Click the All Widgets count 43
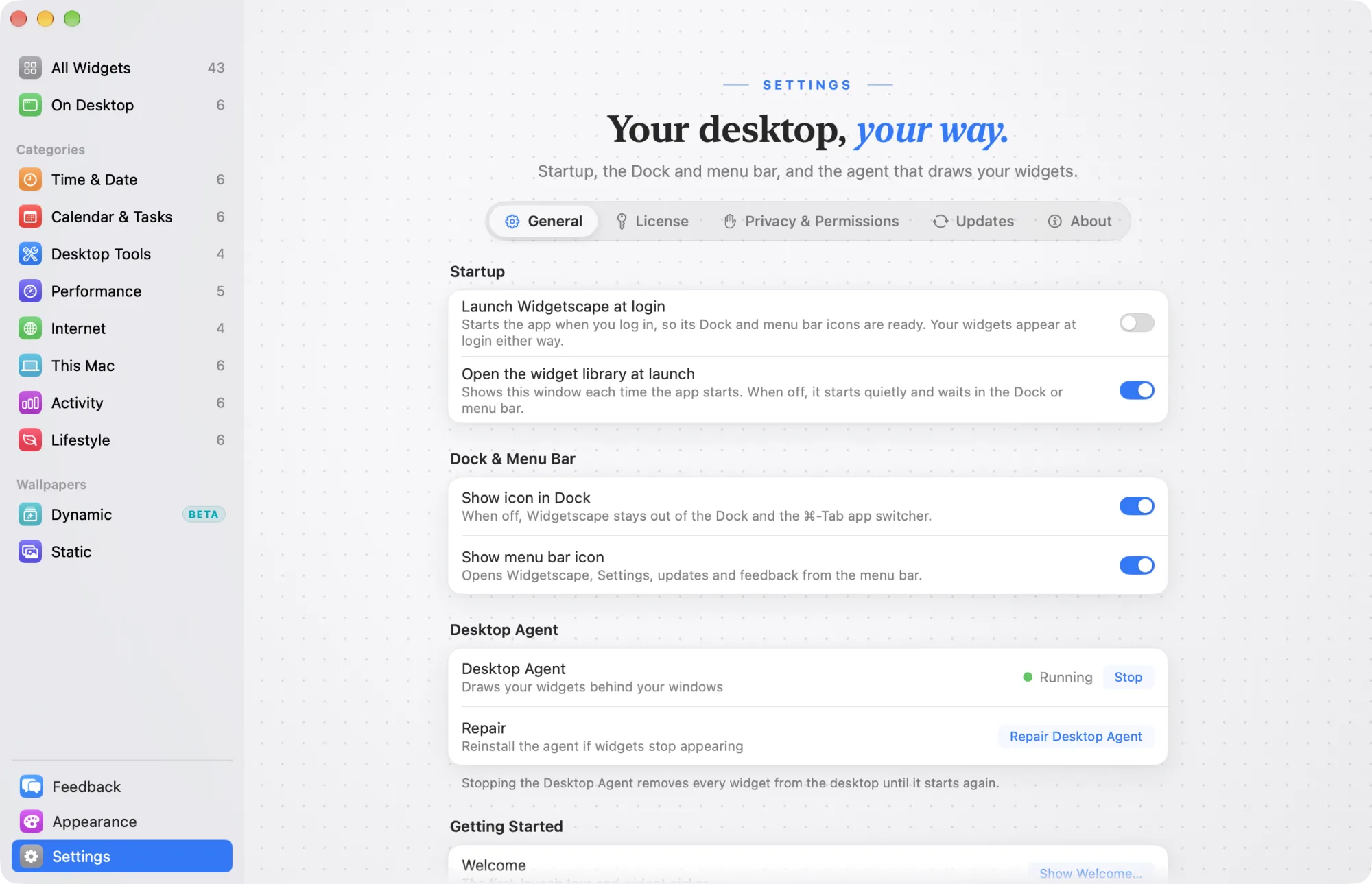The width and height of the screenshot is (1372, 884). (216, 68)
